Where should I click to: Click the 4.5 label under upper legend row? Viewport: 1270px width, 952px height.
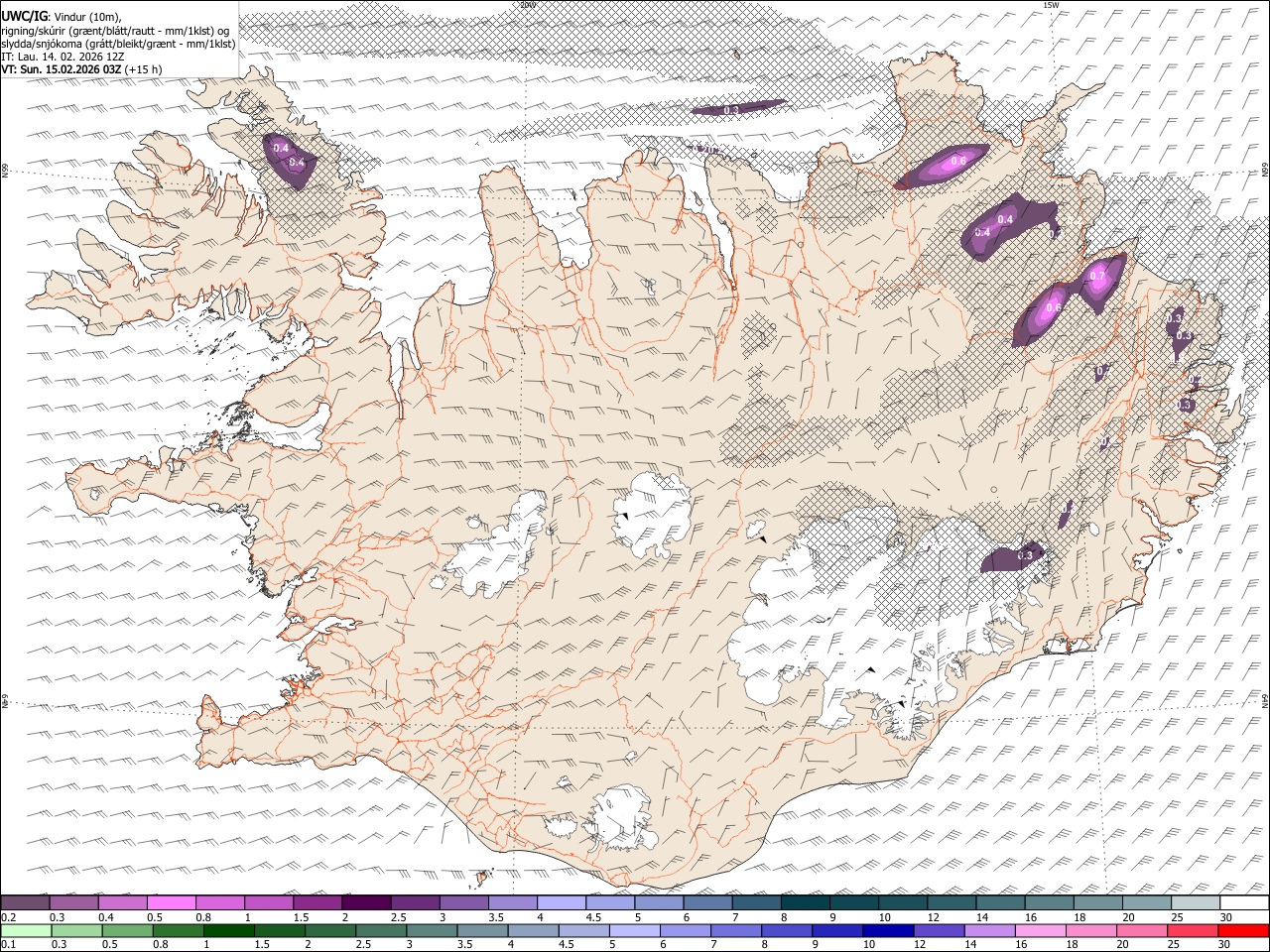(x=592, y=917)
